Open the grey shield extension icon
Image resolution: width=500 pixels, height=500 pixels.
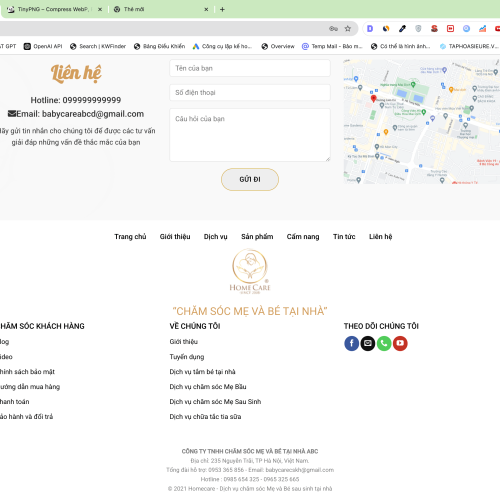tap(418, 29)
